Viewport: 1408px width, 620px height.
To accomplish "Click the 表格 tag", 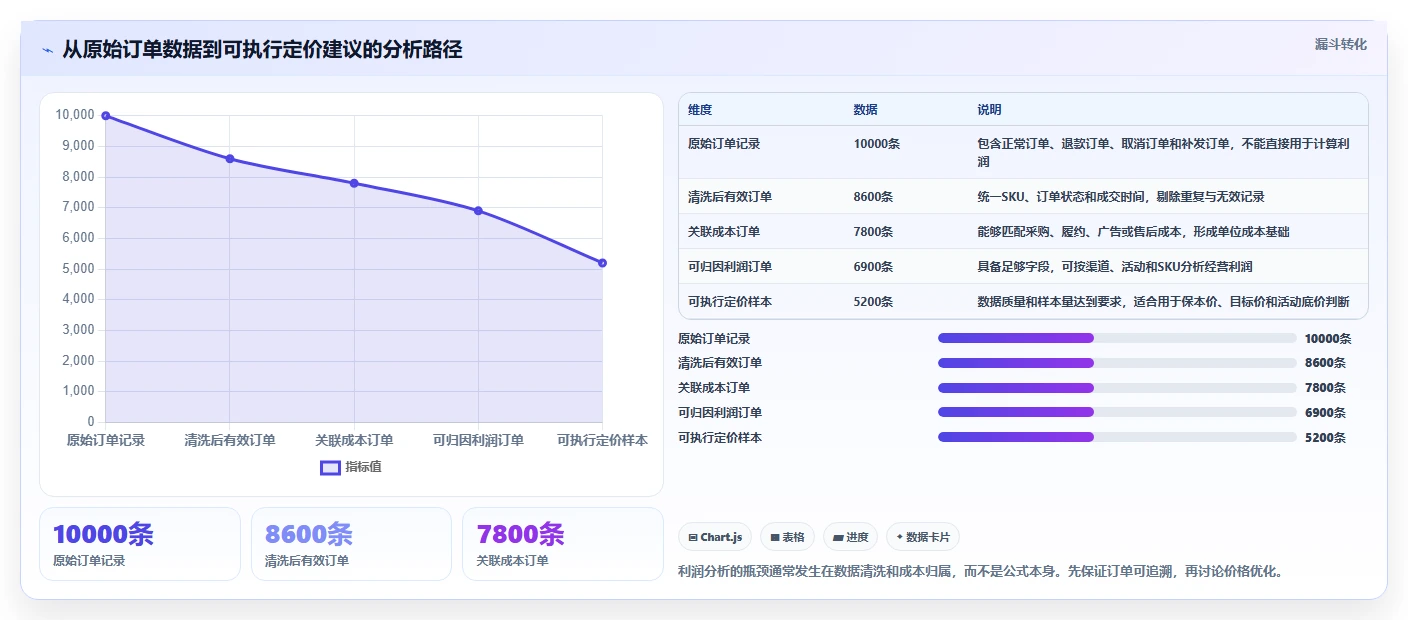I will click(788, 537).
